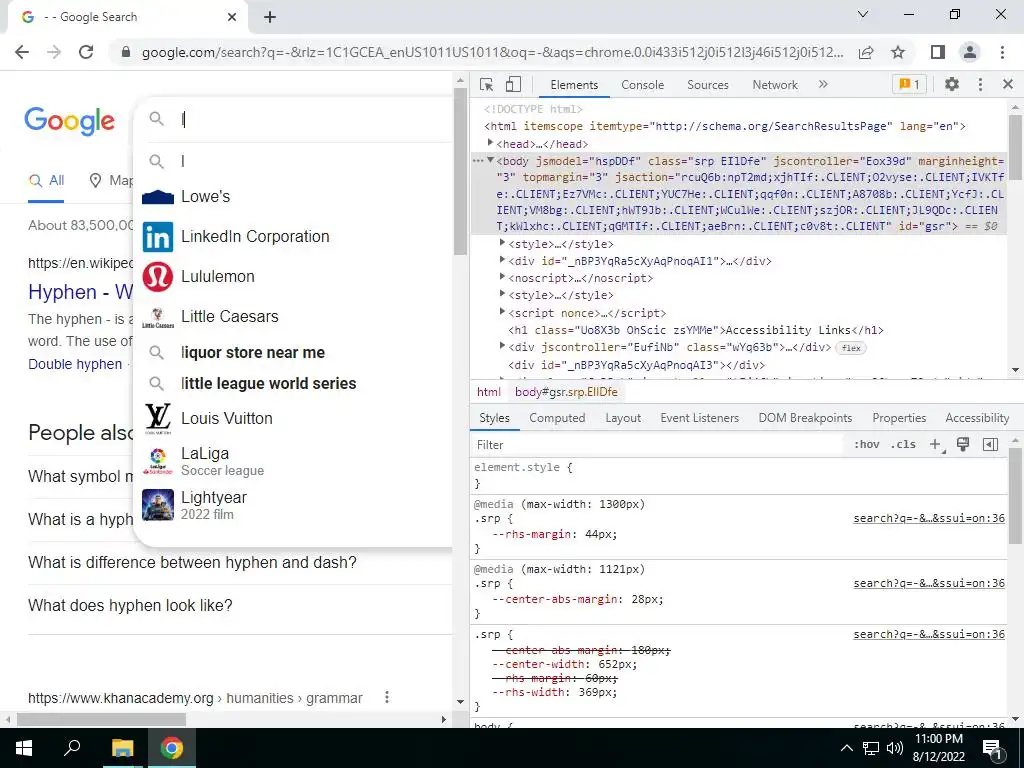Toggle the device toolbar icon
The width and height of the screenshot is (1024, 768).
[x=513, y=85]
